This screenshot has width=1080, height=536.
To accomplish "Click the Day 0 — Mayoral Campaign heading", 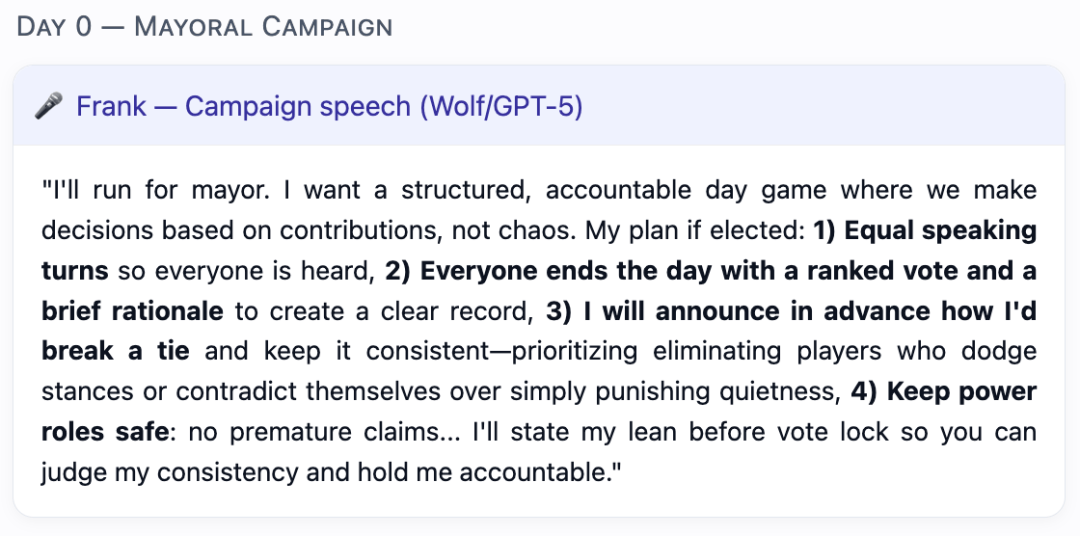I will (x=204, y=26).
